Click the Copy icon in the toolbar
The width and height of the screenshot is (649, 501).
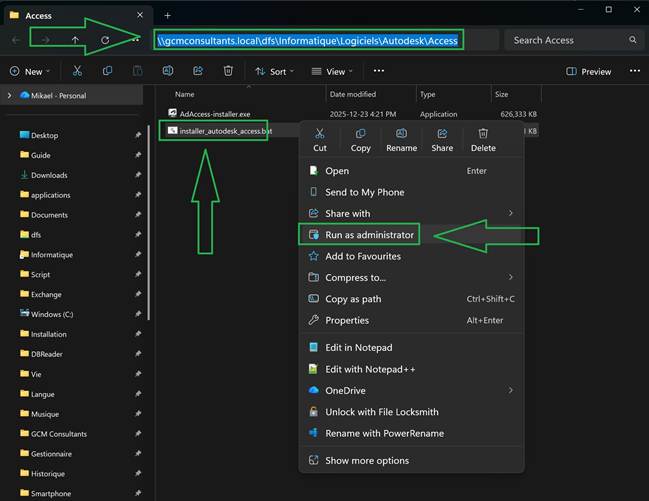(107, 71)
